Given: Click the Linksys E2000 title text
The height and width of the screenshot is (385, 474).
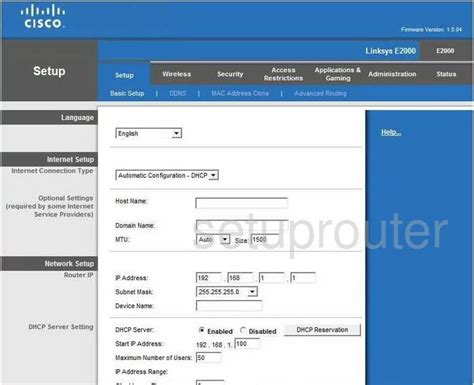Looking at the screenshot, I should (x=390, y=51).
